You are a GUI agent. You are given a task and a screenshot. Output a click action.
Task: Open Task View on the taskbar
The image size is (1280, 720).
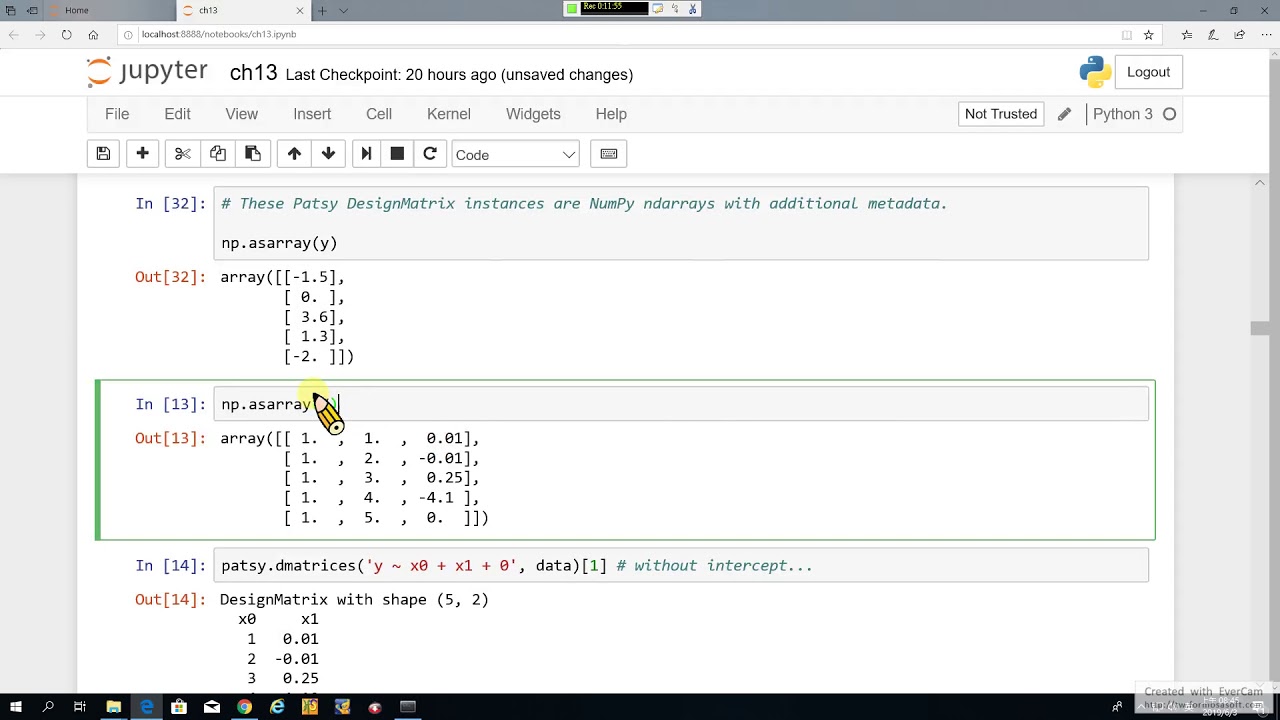80,707
